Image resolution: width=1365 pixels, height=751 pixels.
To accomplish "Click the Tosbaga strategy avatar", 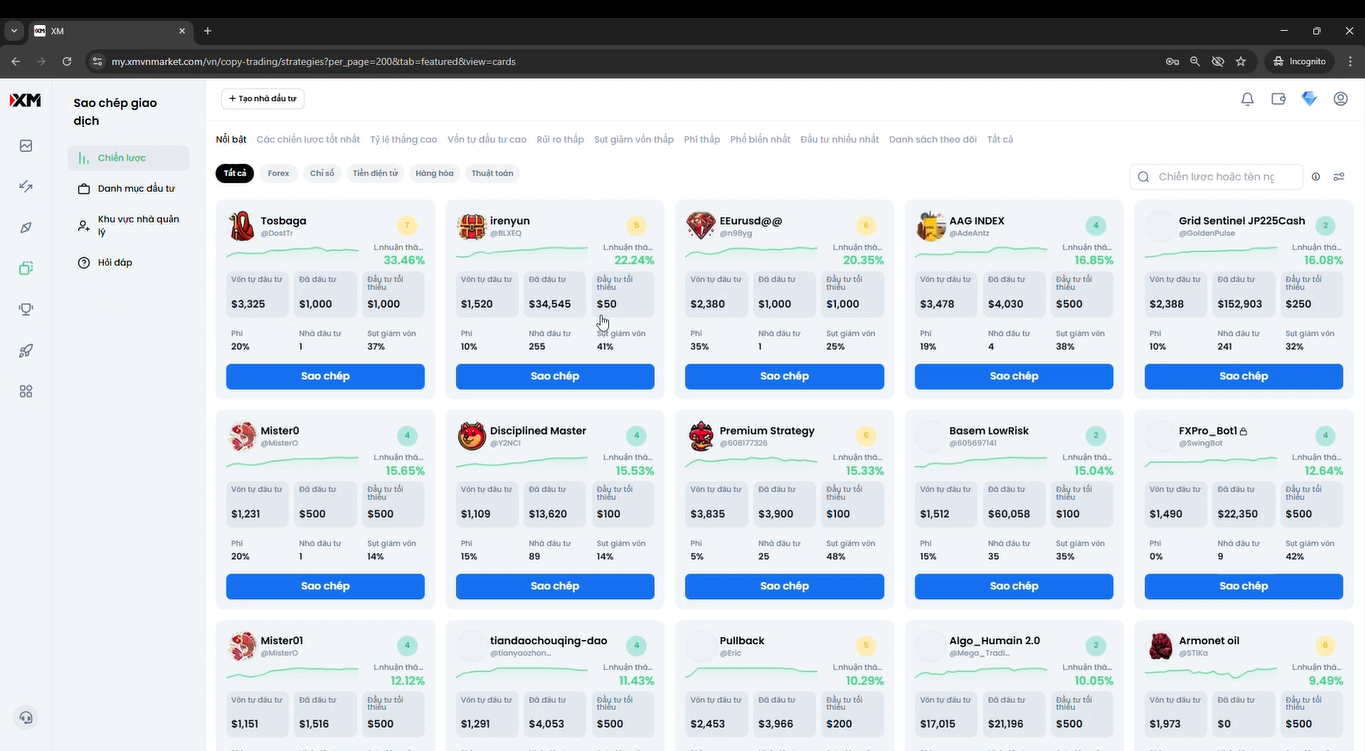I will tap(241, 226).
